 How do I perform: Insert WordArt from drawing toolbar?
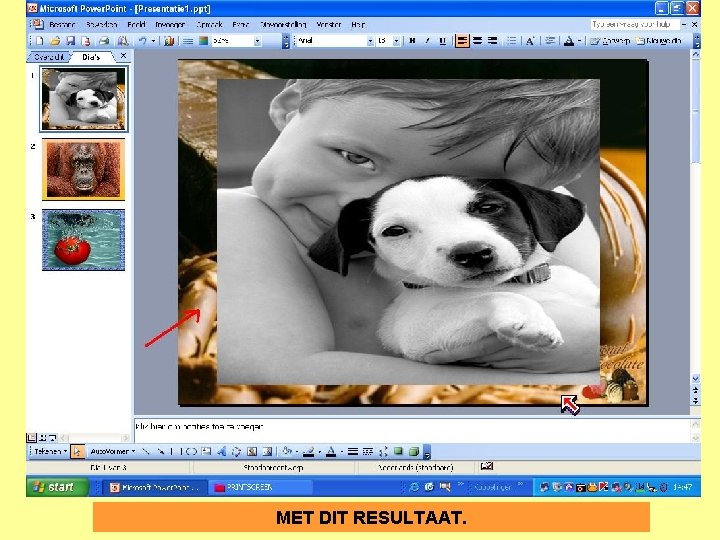221,451
